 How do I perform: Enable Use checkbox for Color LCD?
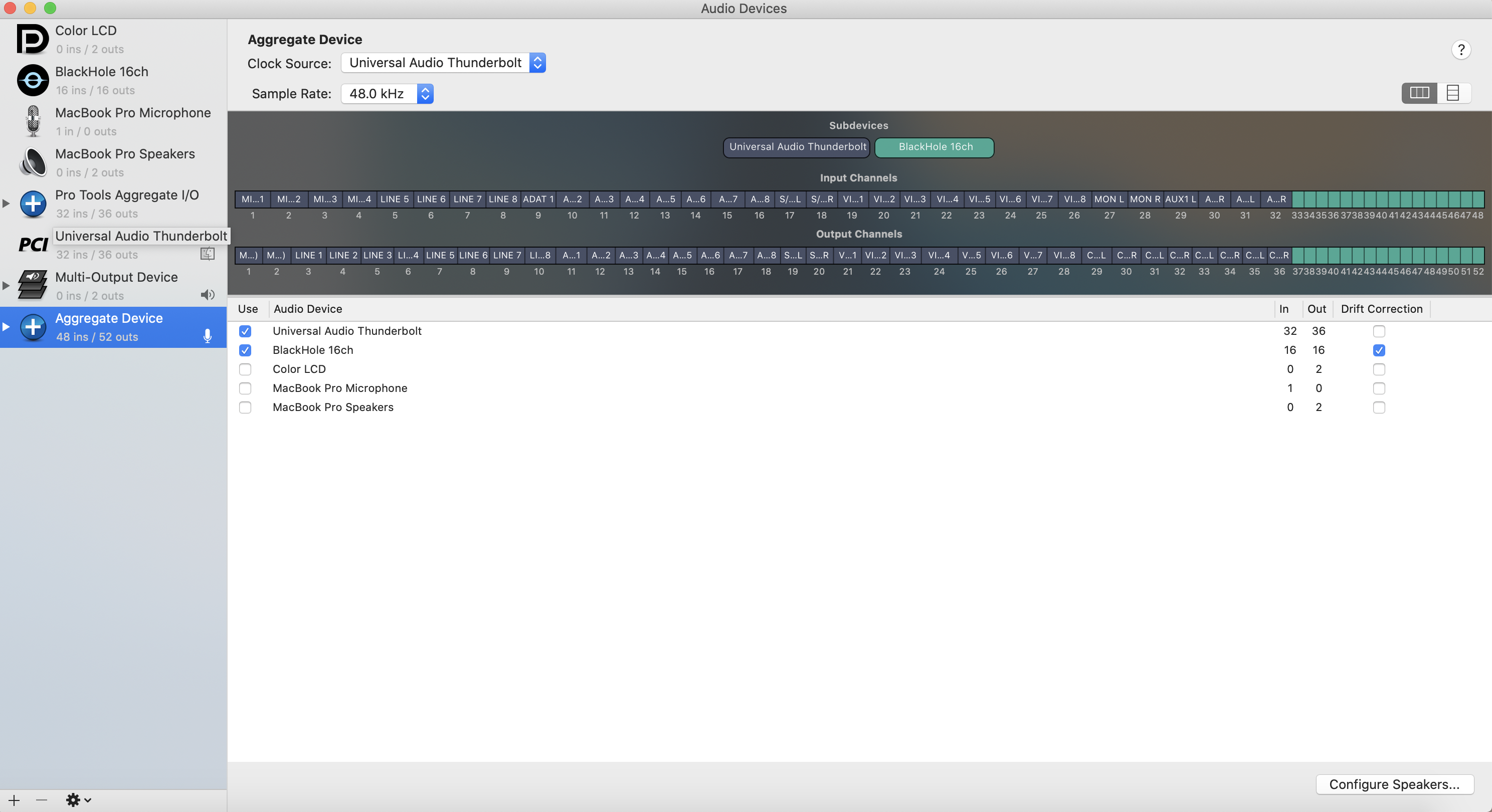[245, 369]
